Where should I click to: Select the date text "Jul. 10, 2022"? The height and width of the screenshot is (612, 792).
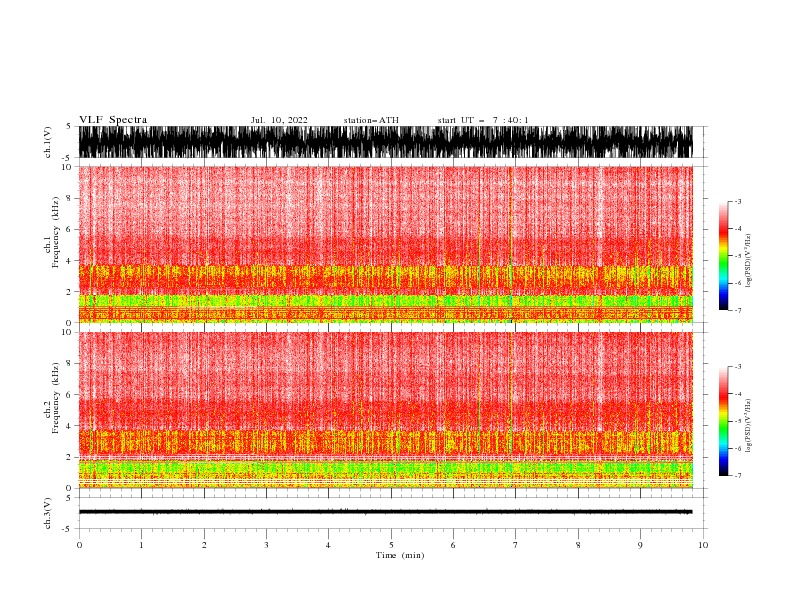pyautogui.click(x=279, y=120)
